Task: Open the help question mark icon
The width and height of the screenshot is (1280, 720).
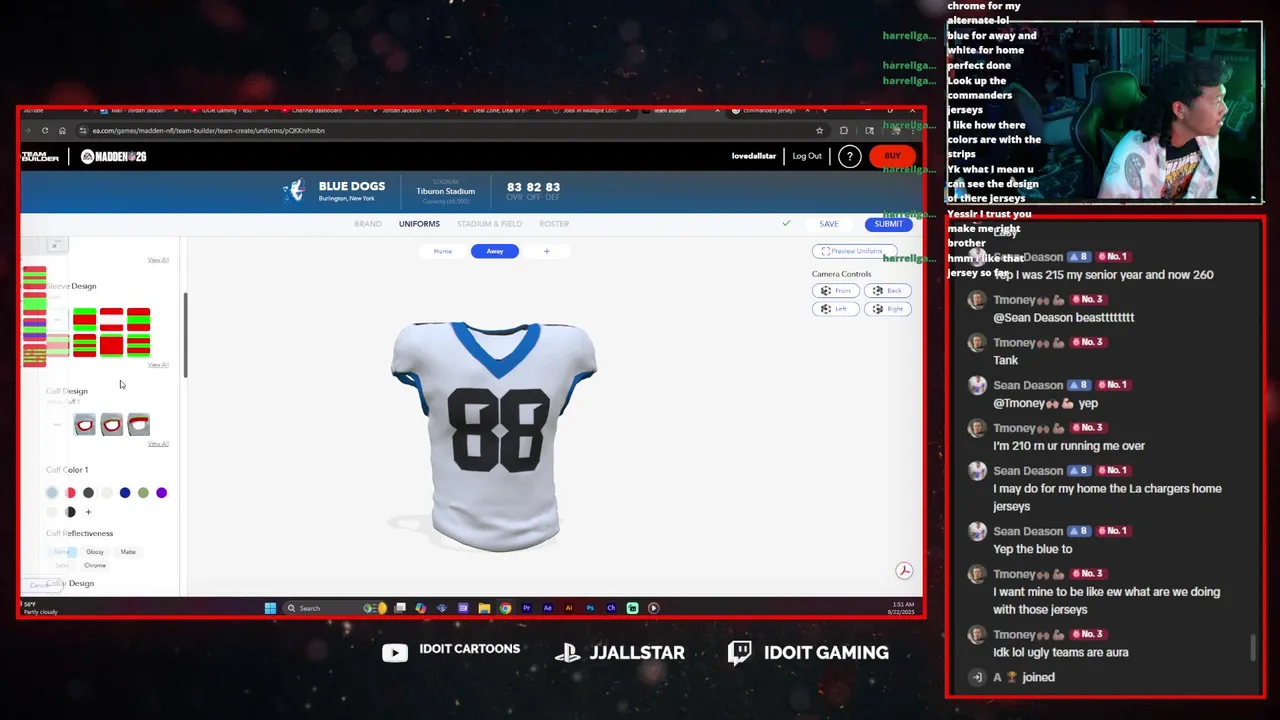Action: pyautogui.click(x=849, y=156)
